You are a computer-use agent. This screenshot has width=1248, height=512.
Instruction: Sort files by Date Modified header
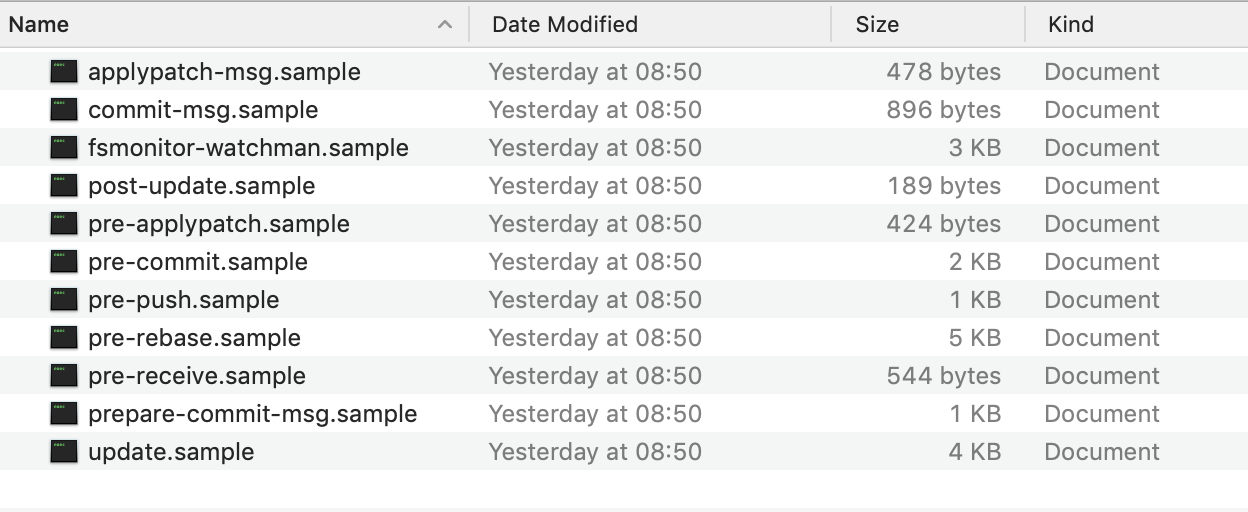(x=564, y=25)
